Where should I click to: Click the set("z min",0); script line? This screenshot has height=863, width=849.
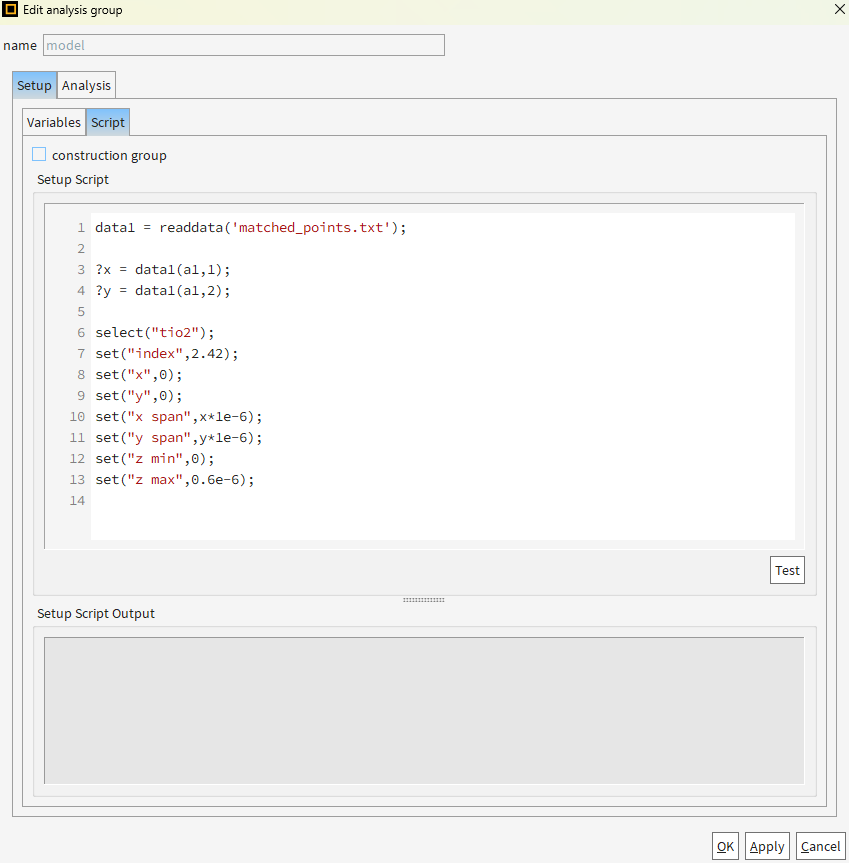155,458
